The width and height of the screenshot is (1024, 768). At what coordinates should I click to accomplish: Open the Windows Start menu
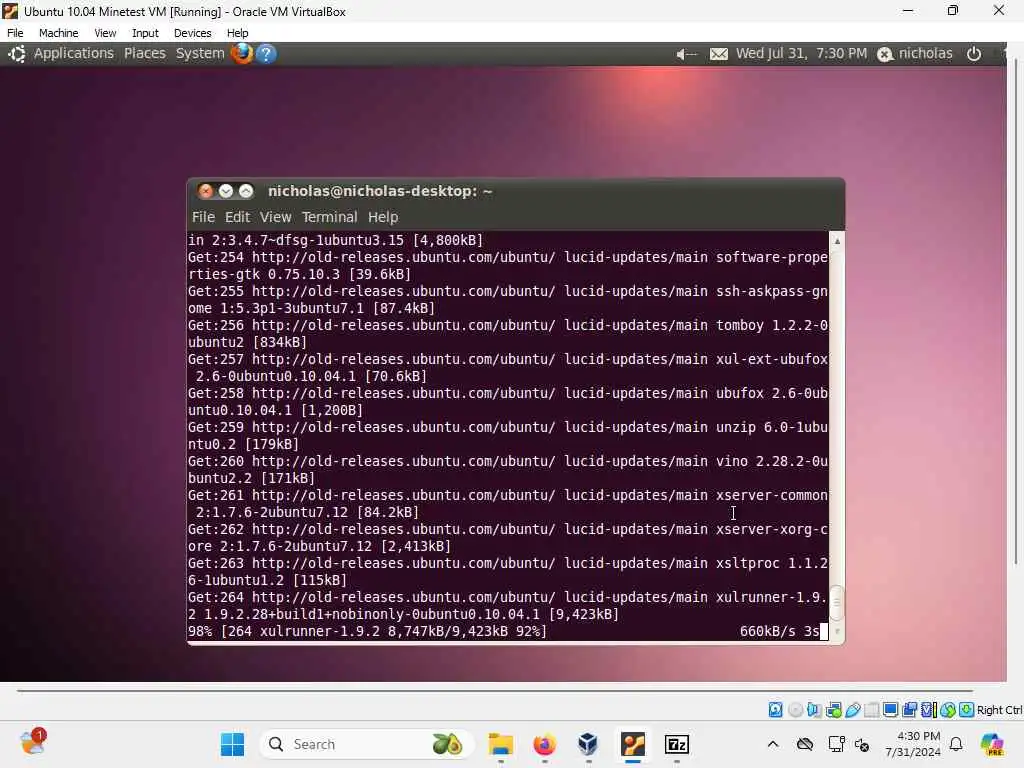pos(232,744)
